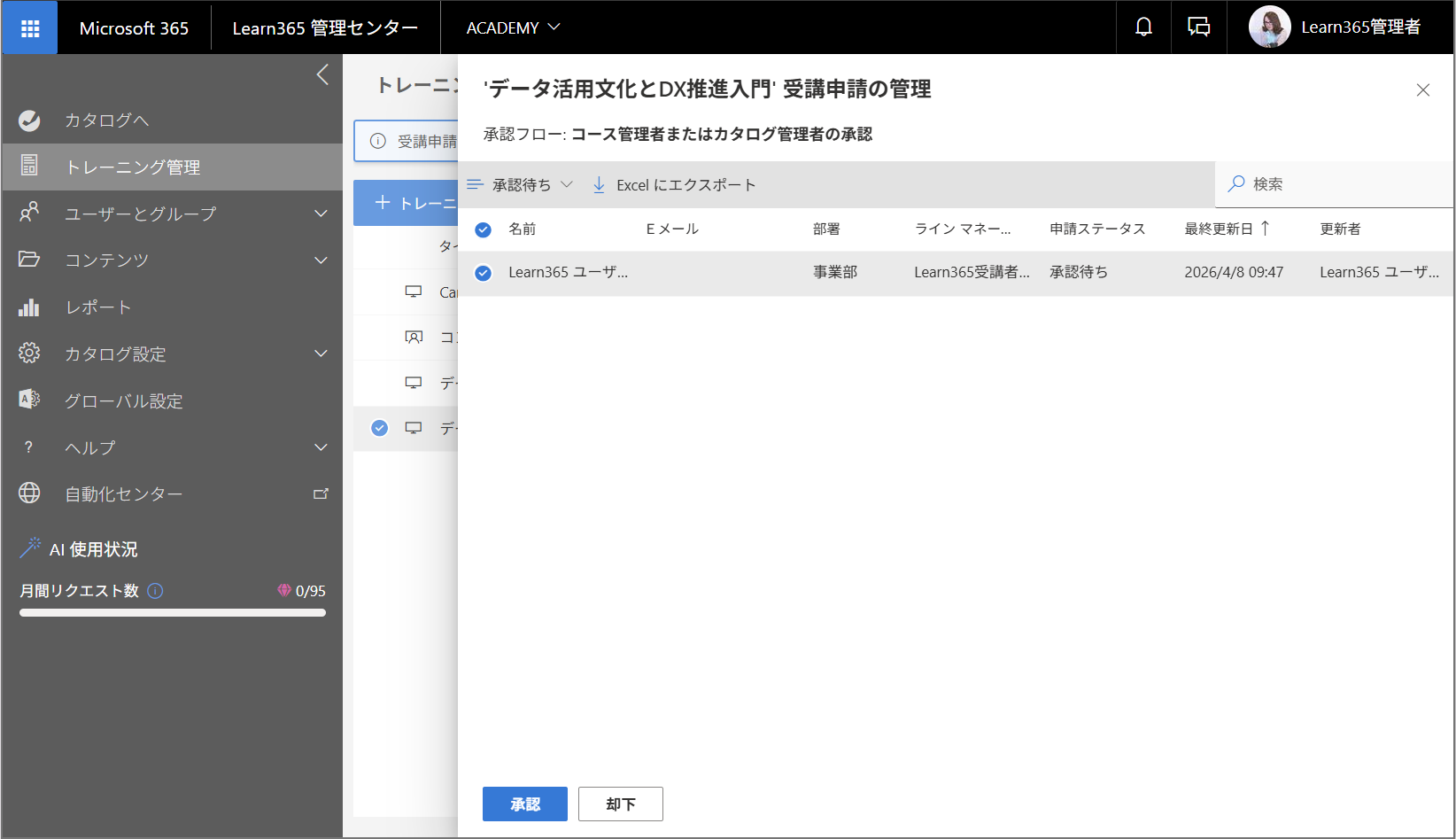1456x839 pixels.
Task: Show 月間リクエスト数 info tooltip
Action: [155, 591]
